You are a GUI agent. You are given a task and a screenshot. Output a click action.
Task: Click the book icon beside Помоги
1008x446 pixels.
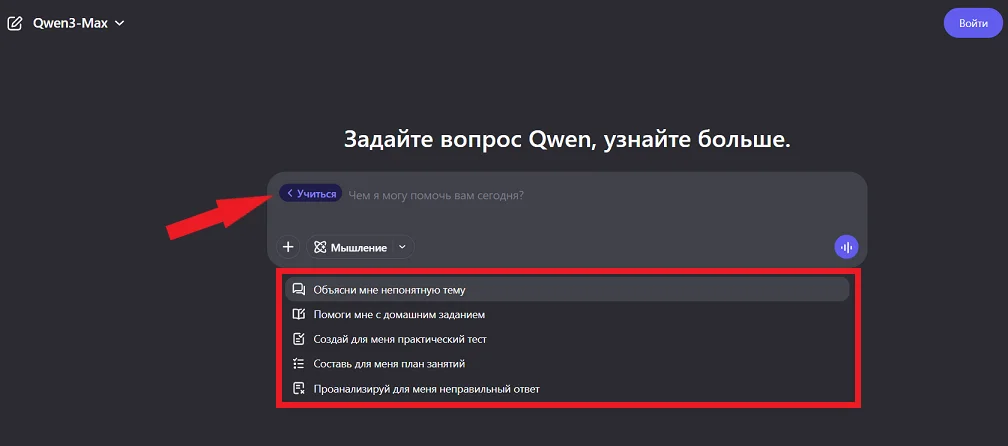298,314
